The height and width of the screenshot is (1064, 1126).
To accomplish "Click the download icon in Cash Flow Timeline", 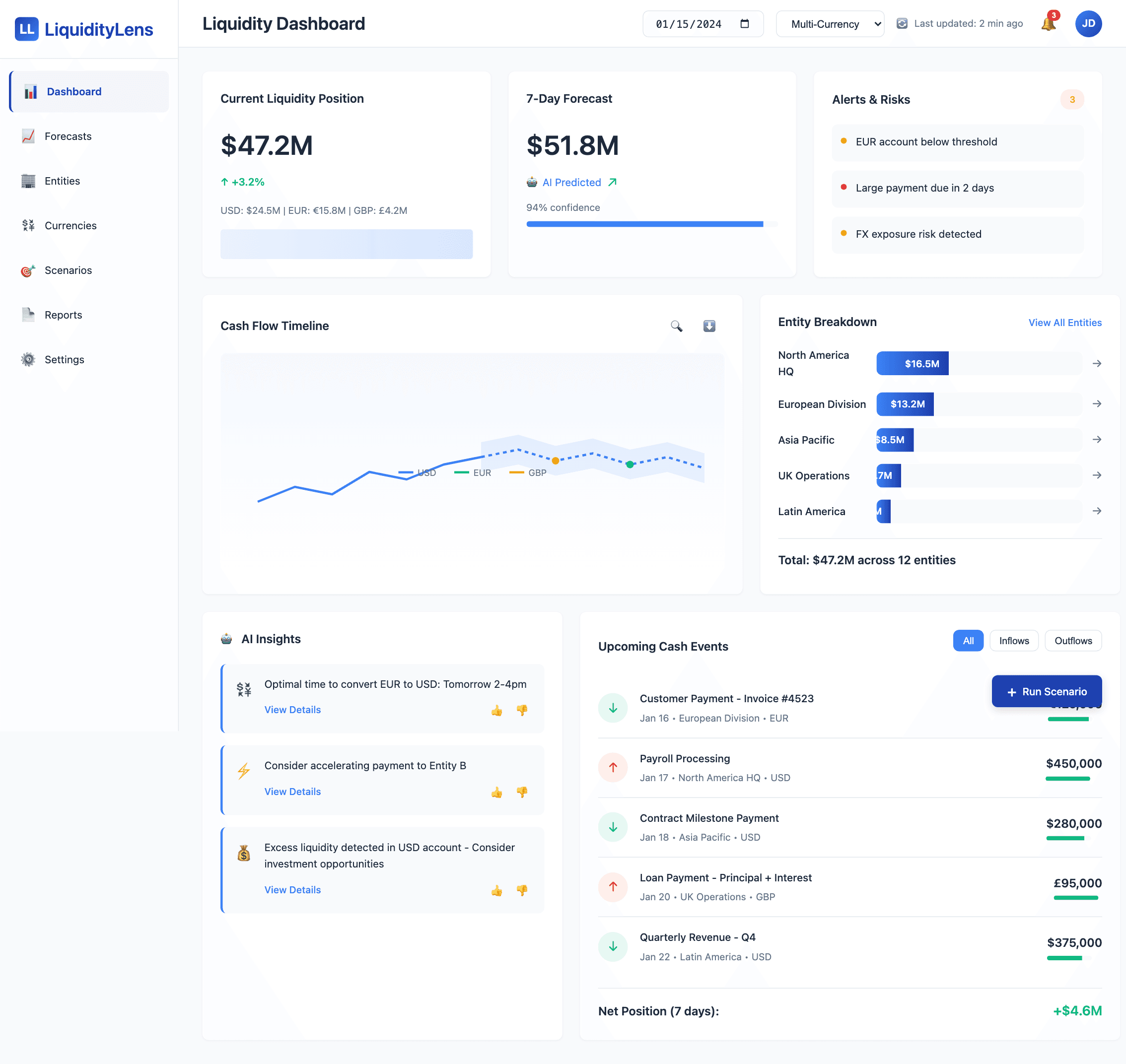I will point(709,326).
